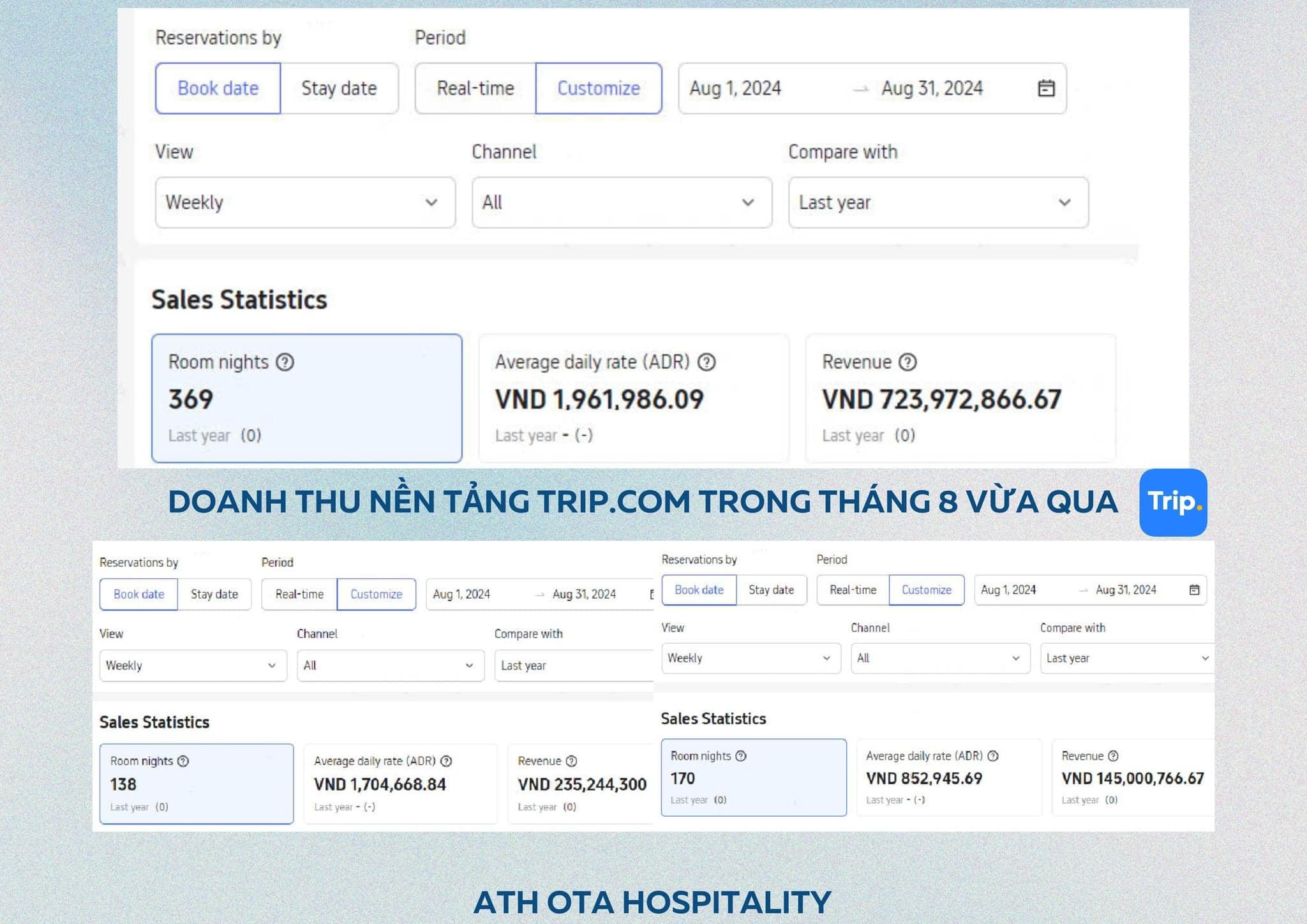Image resolution: width=1307 pixels, height=924 pixels.
Task: Click Real-time button in bottom-right panel
Action: (853, 590)
